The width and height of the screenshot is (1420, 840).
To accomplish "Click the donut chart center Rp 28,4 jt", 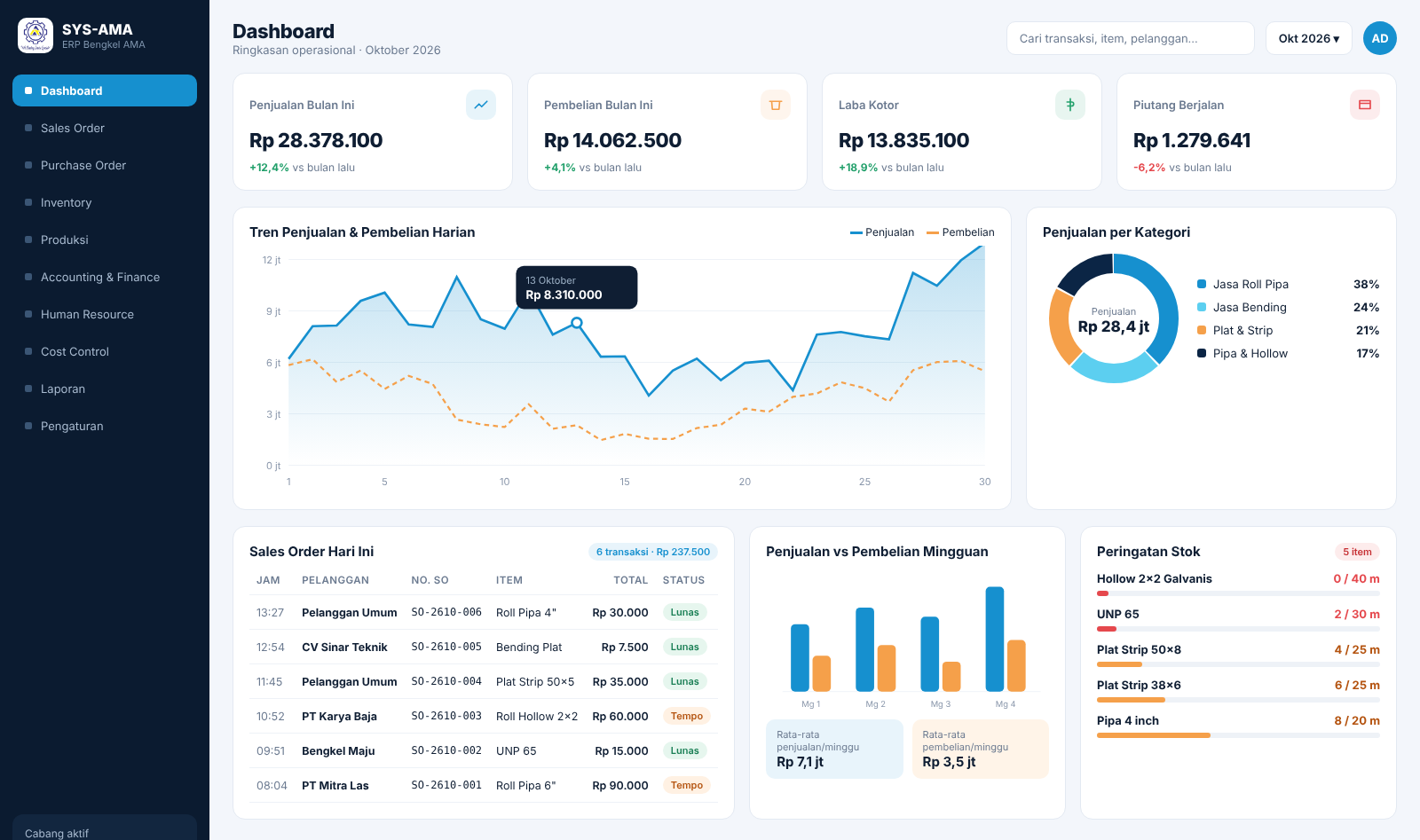I will point(1113,326).
